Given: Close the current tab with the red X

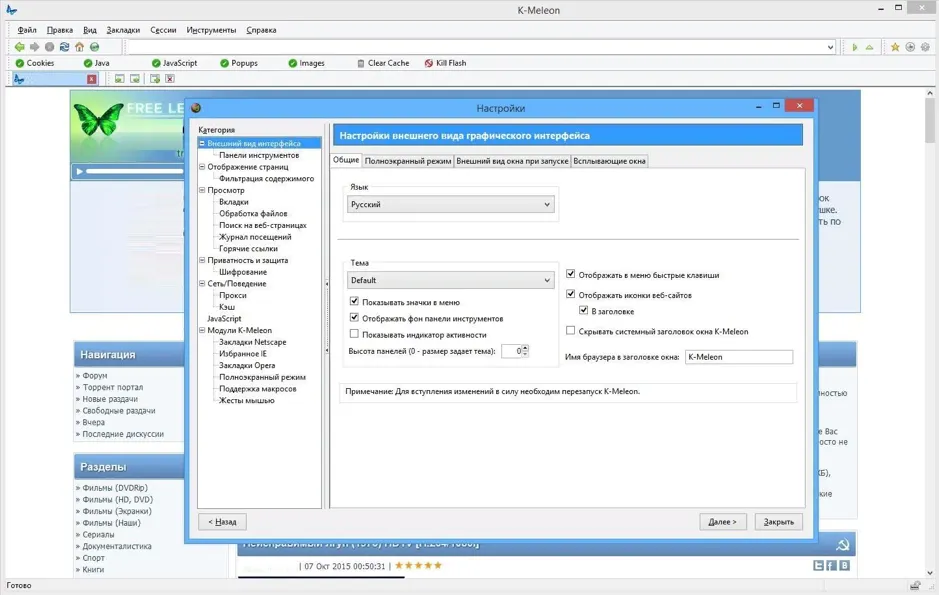Looking at the screenshot, I should 92,79.
